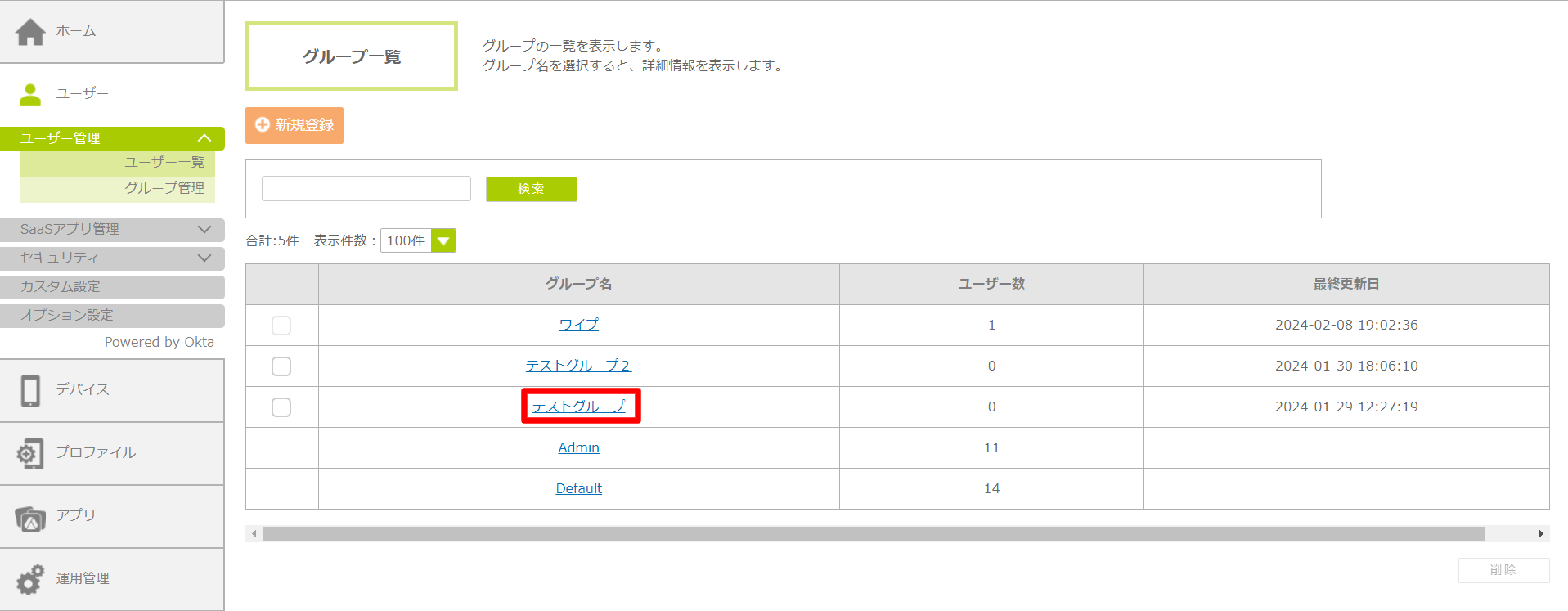Open the Admin group link
The height and width of the screenshot is (611, 1568).
pos(578,448)
